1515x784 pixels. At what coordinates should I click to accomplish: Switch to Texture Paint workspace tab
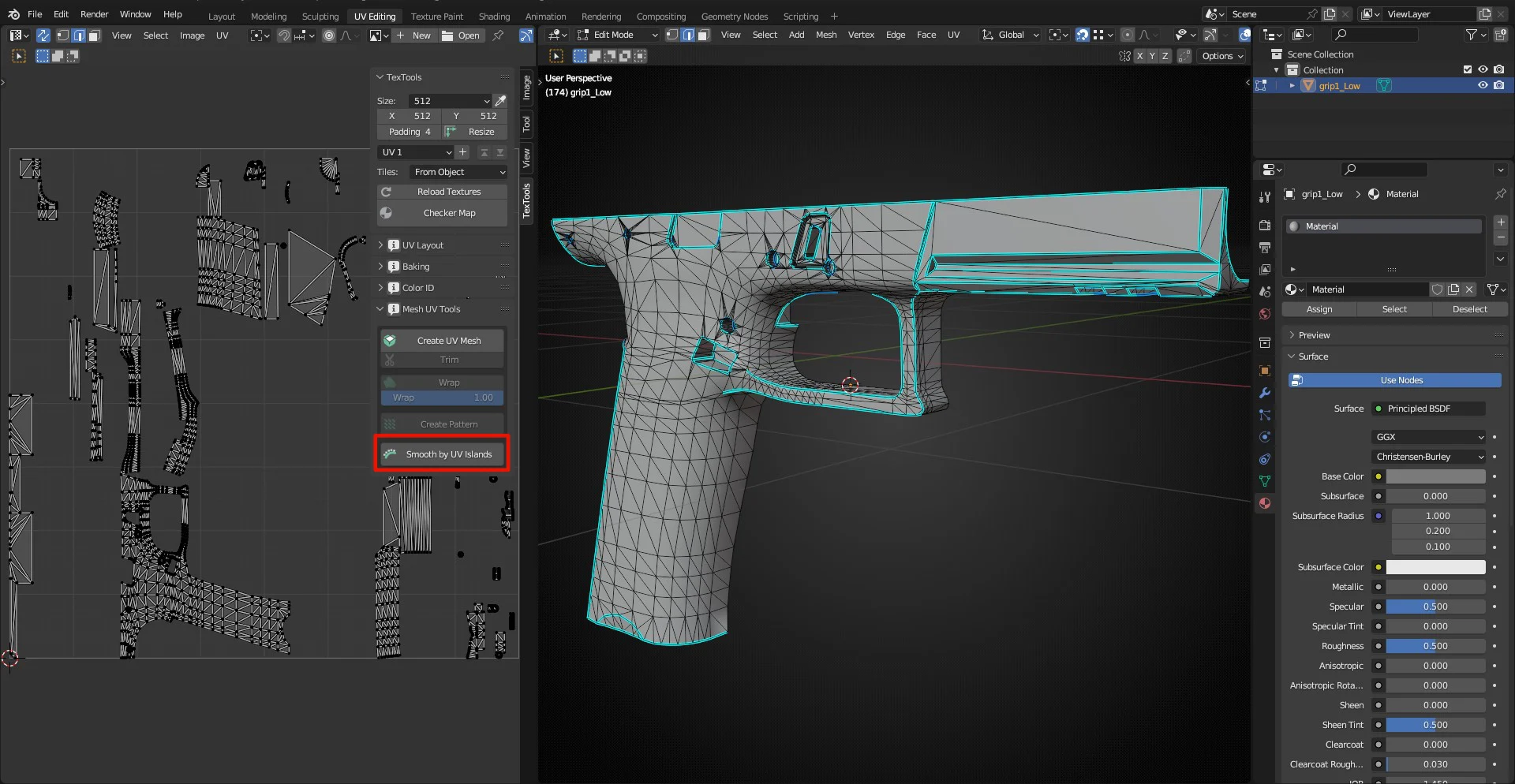click(436, 16)
